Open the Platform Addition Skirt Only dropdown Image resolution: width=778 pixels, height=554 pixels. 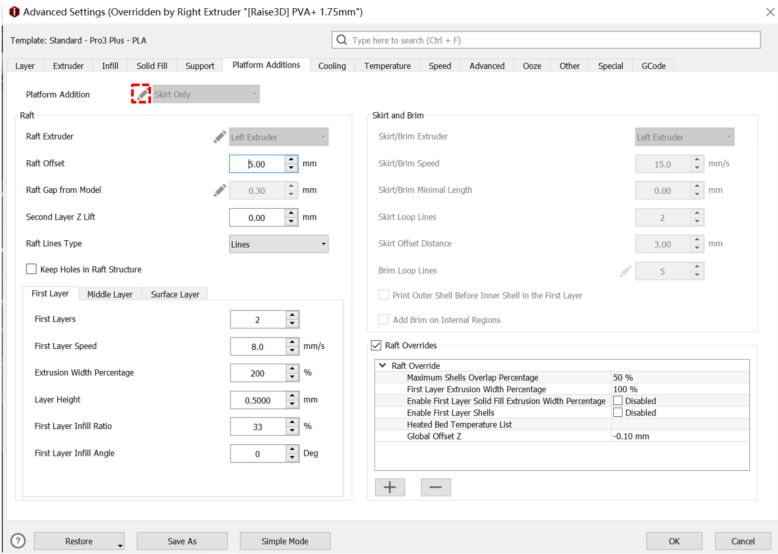pos(205,94)
